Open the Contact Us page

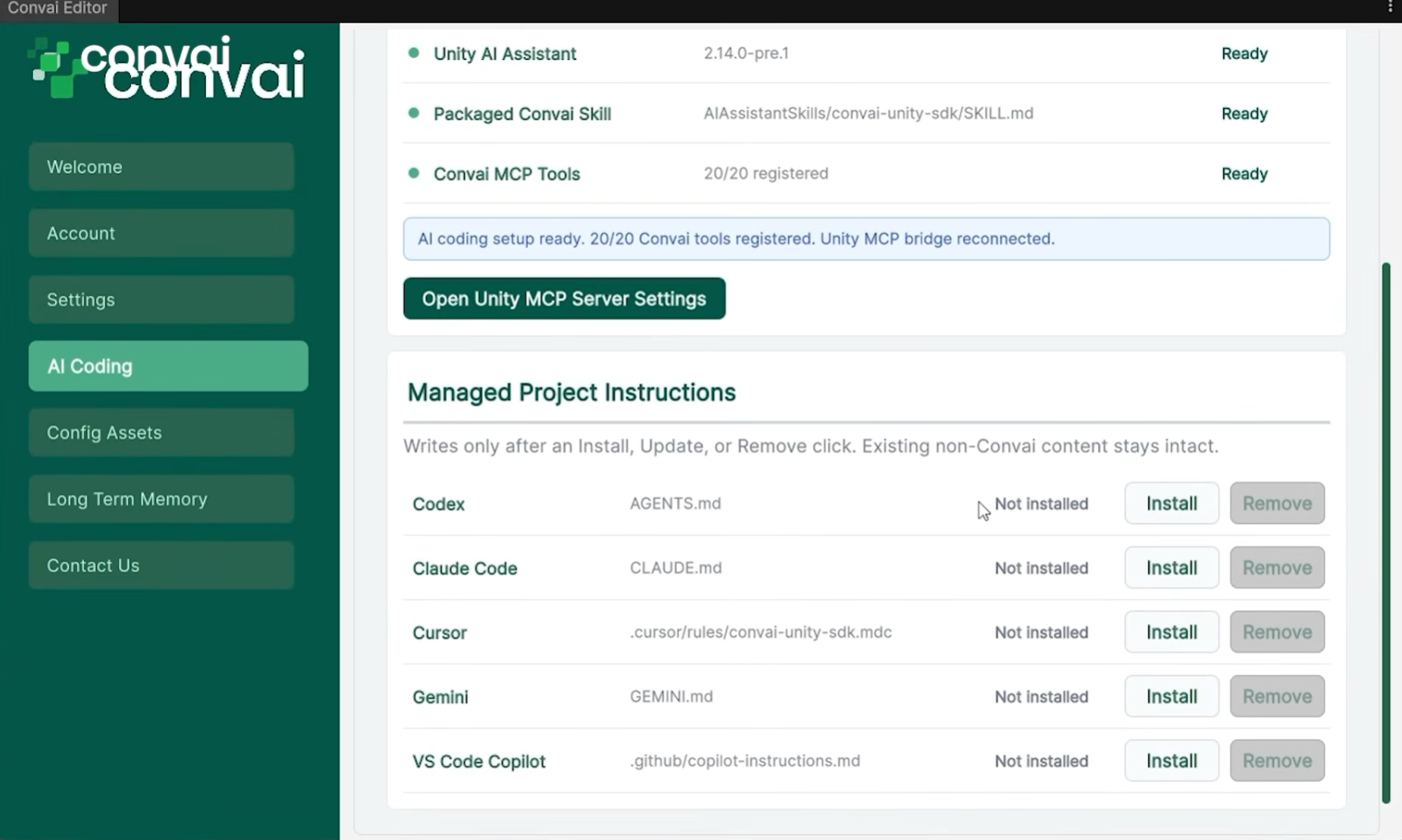[161, 565]
